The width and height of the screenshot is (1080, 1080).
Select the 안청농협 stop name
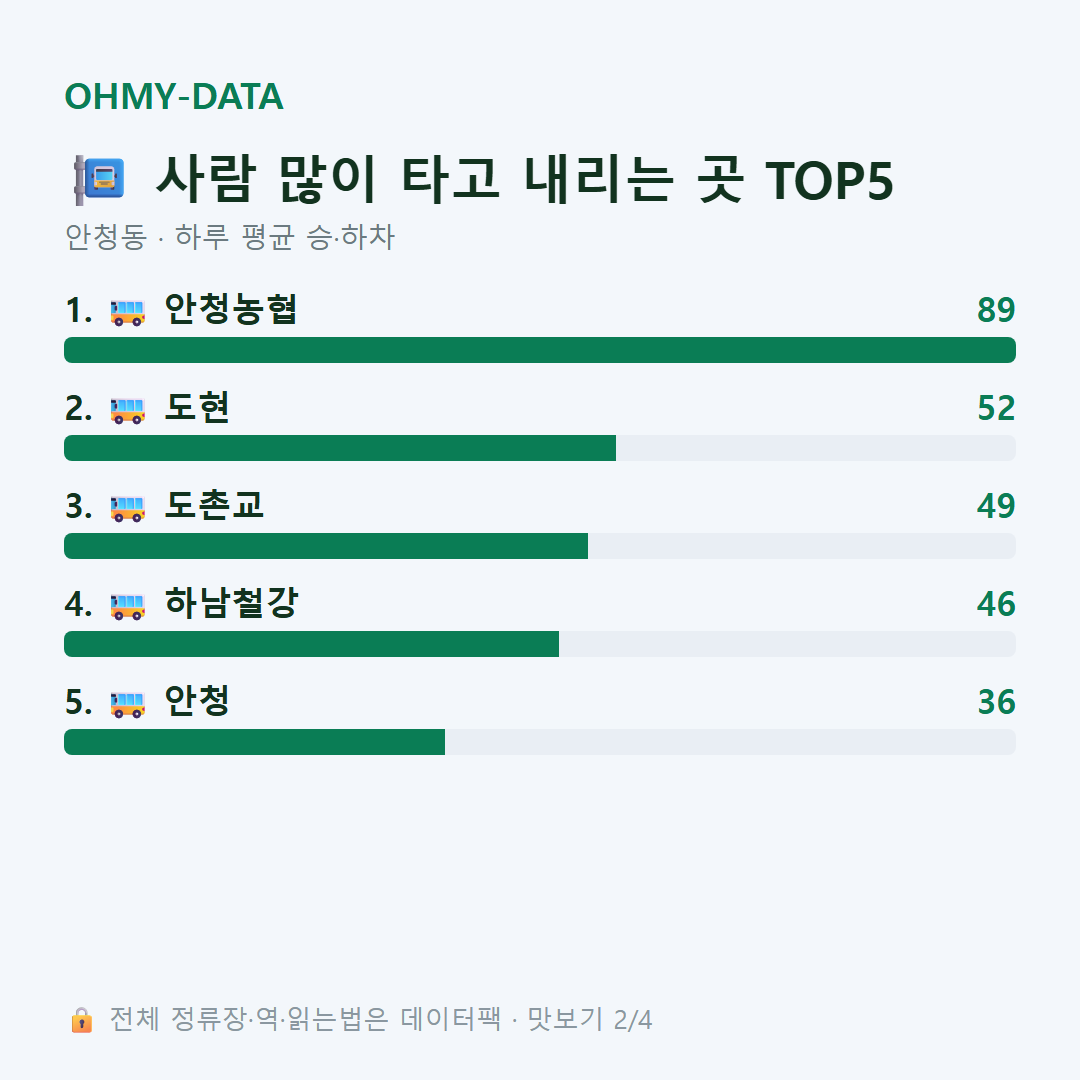[231, 309]
